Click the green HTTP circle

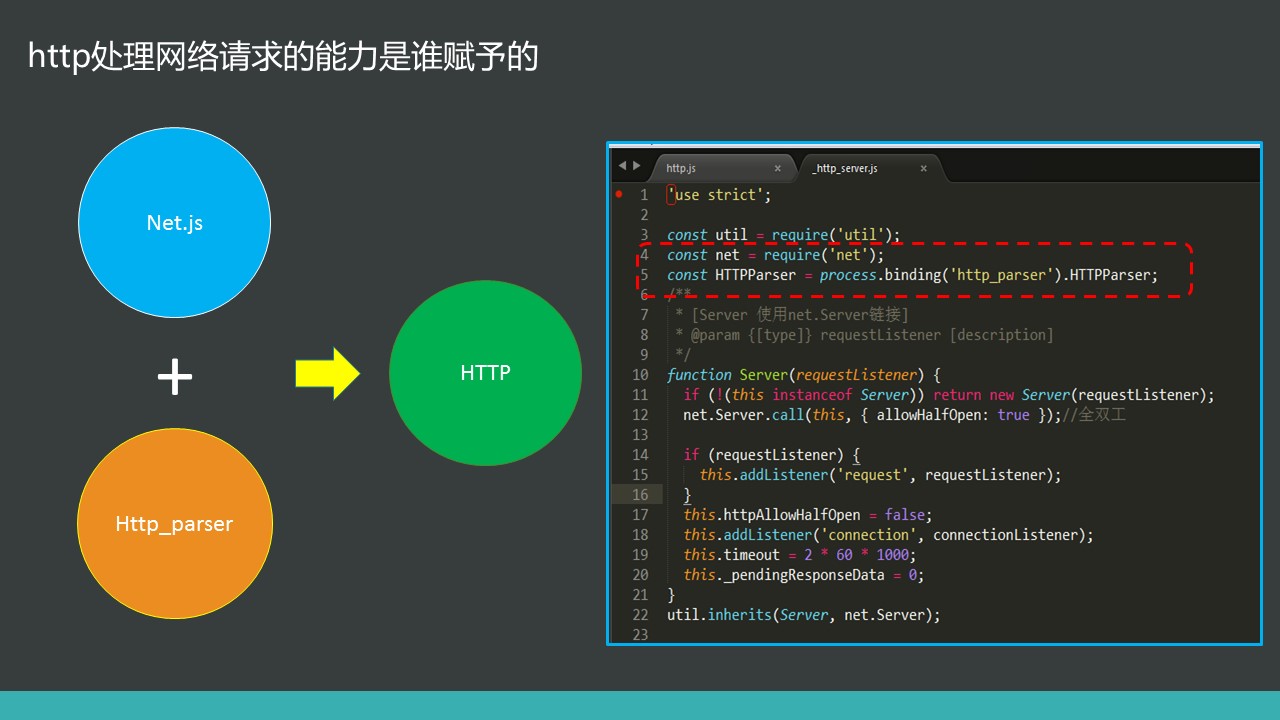[485, 373]
